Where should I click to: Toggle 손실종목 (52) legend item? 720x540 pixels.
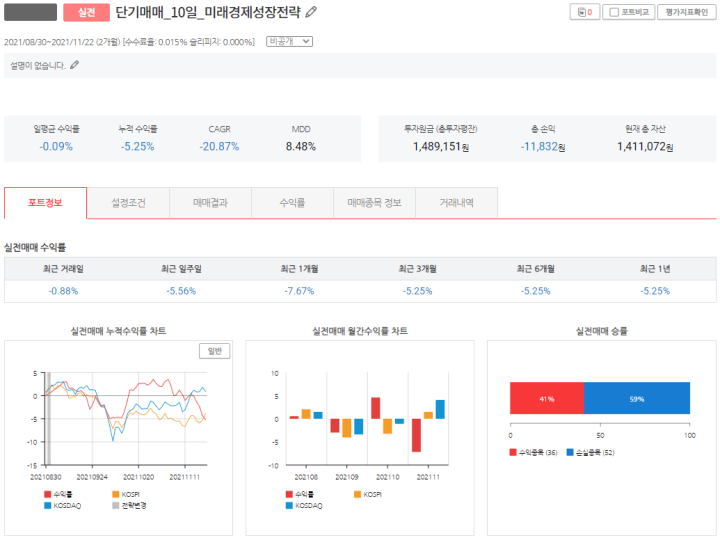point(590,452)
